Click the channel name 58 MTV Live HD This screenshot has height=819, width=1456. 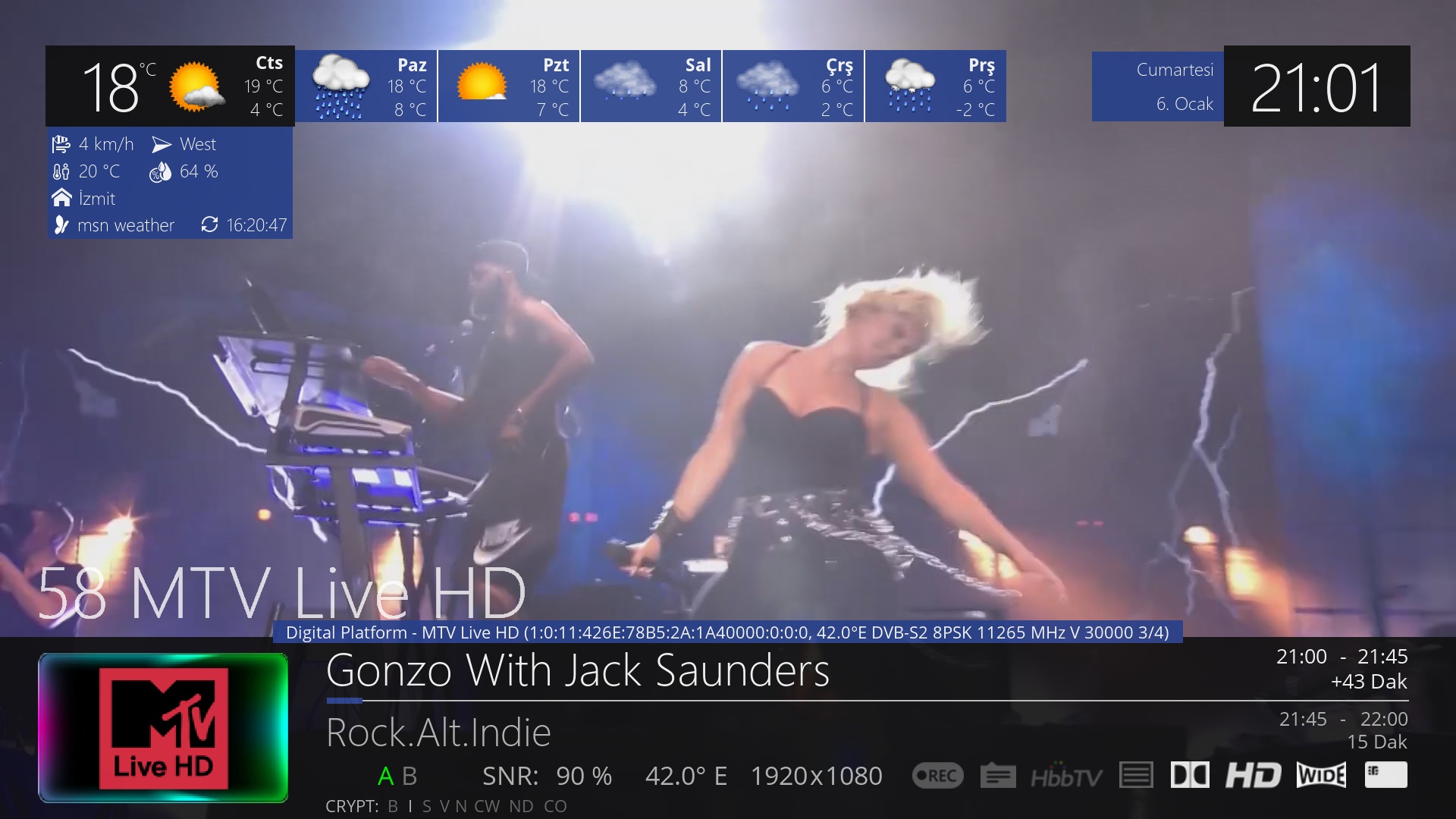tap(281, 592)
